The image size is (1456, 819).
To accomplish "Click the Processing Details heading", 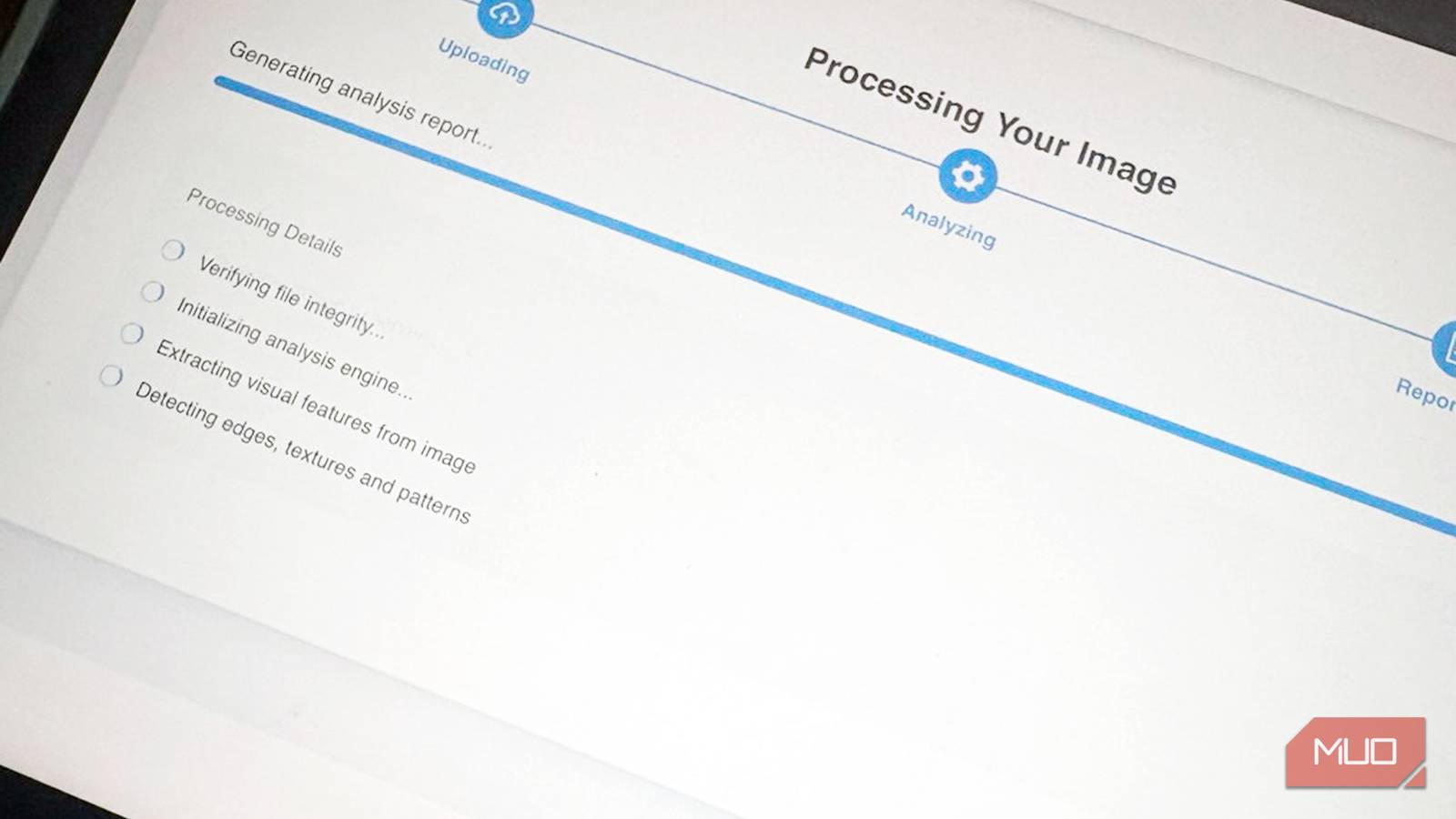I will 264,222.
